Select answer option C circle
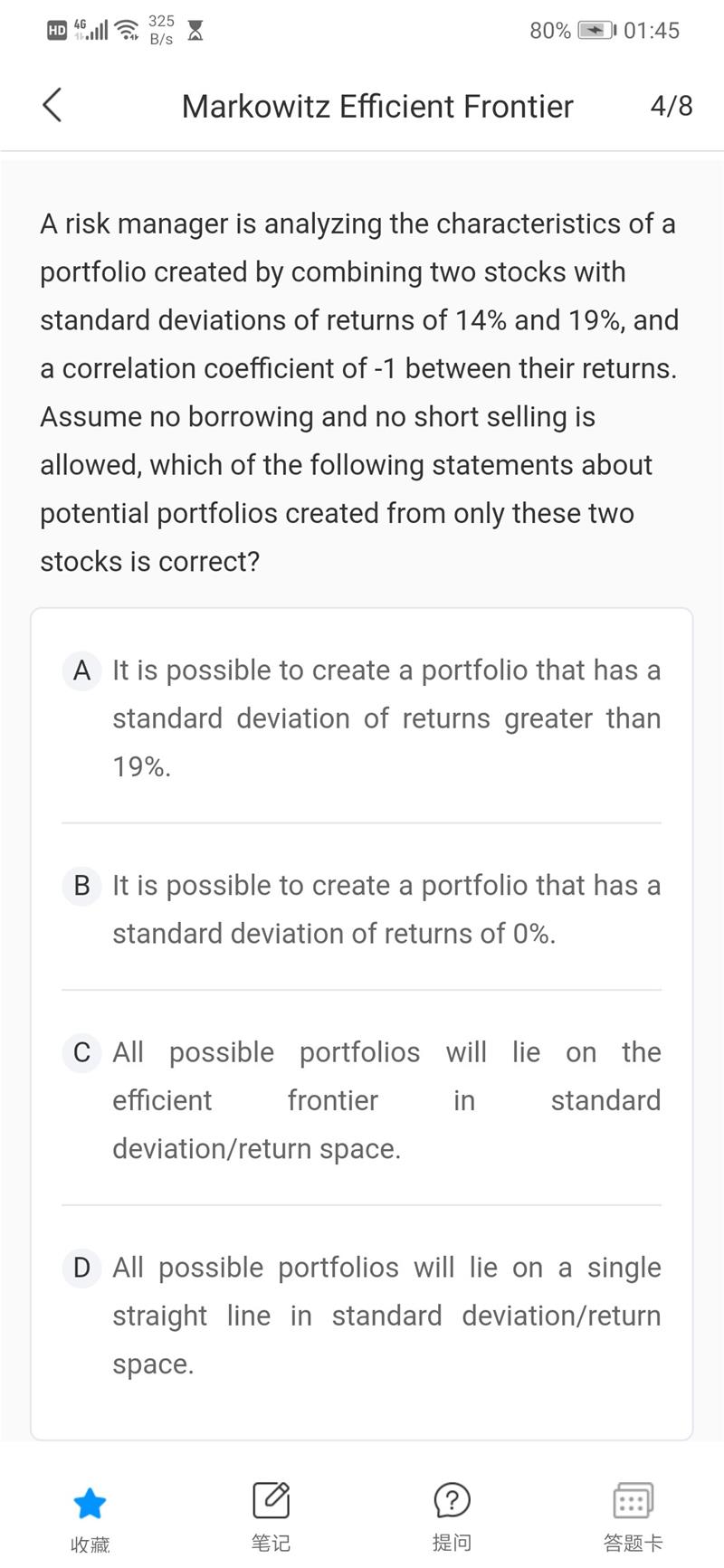Viewport: 724px width, 1568px height. tap(81, 1052)
